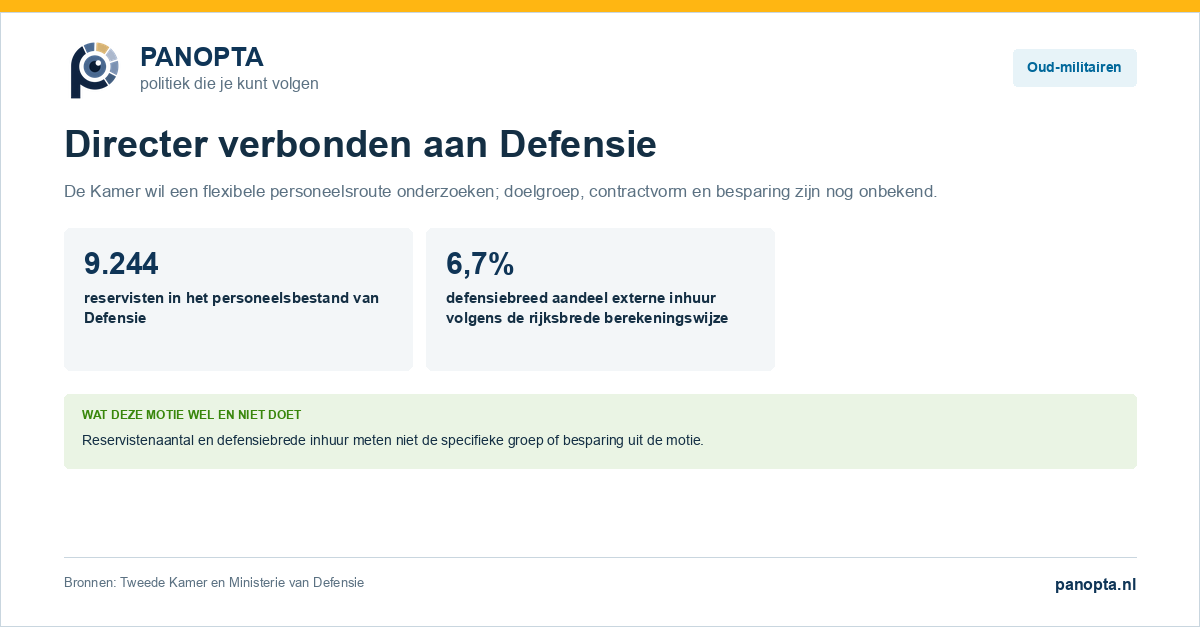Image resolution: width=1200 pixels, height=627 pixels.
Task: Click the Reservistenaantal explanation sentence
Action: point(392,440)
